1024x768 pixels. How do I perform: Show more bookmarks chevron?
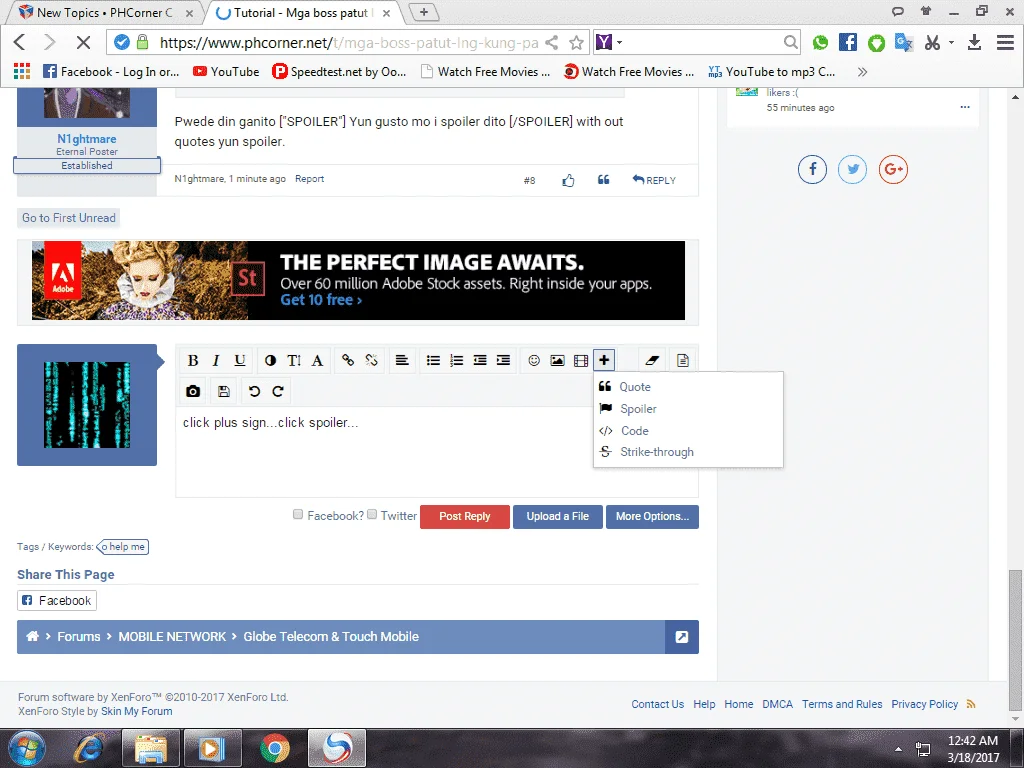pyautogui.click(x=863, y=72)
